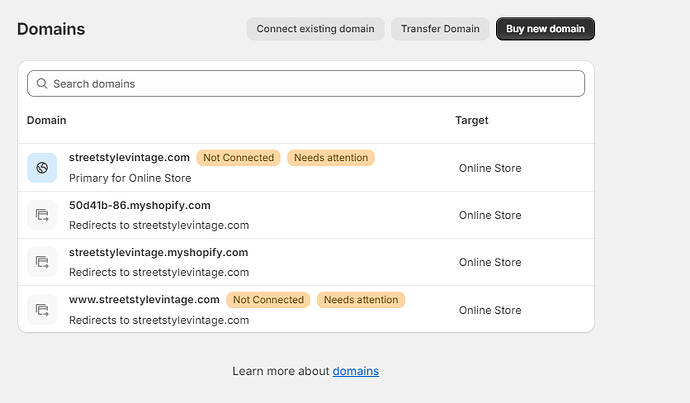Click Needs attention badge on www.streetstylevintage.com row
Viewport: 690px width, 403px height.
pyautogui.click(x=360, y=299)
